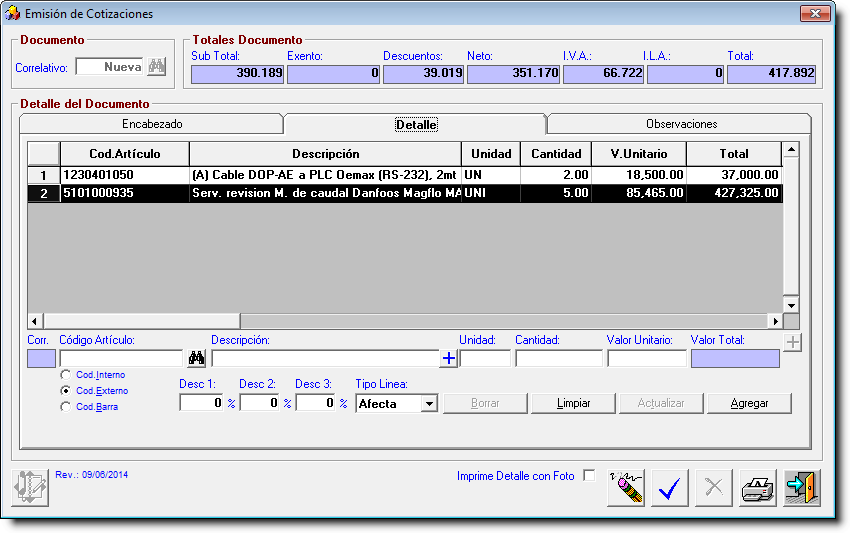This screenshot has height=533, width=850.
Task: Click the 427,325.00 total cell
Action: click(734, 193)
